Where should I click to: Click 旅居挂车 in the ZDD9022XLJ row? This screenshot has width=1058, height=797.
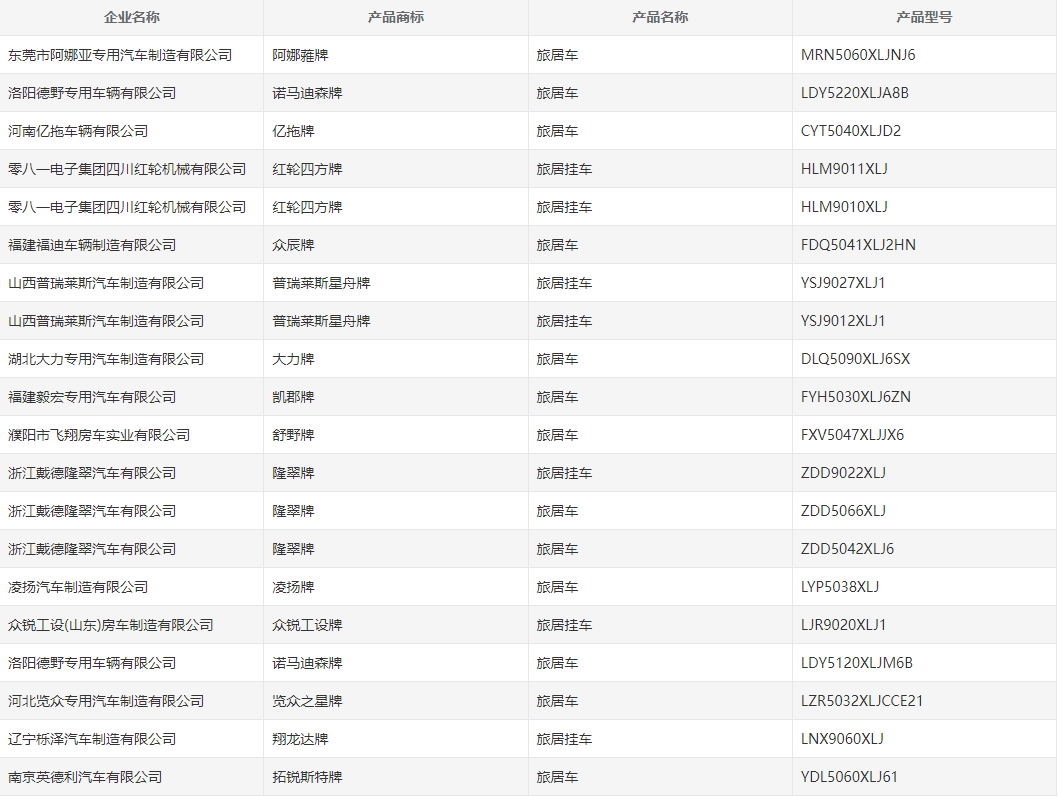[564, 473]
